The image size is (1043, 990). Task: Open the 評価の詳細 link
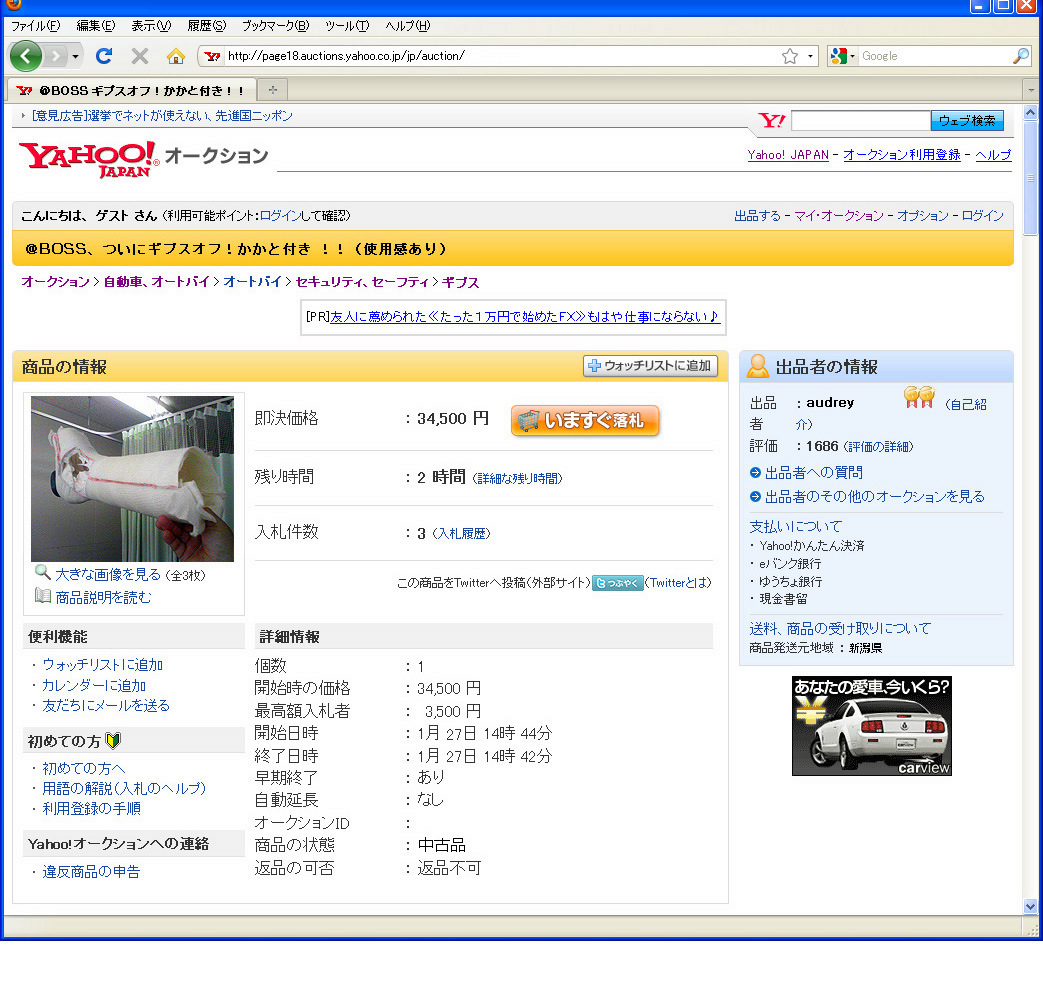pos(878,446)
